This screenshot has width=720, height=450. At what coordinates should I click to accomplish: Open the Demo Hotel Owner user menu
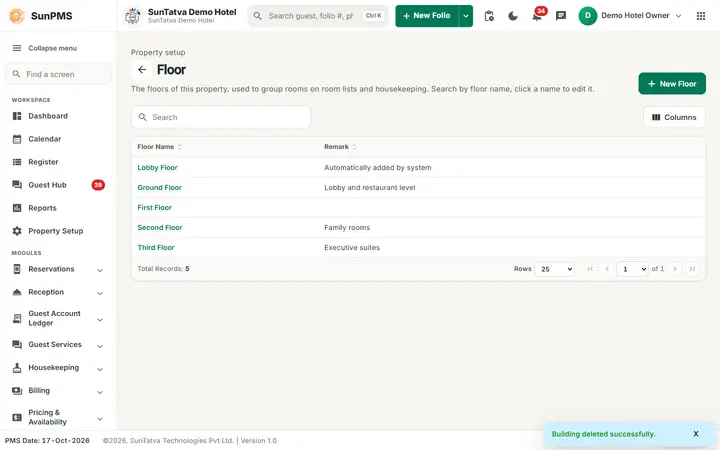tap(630, 16)
